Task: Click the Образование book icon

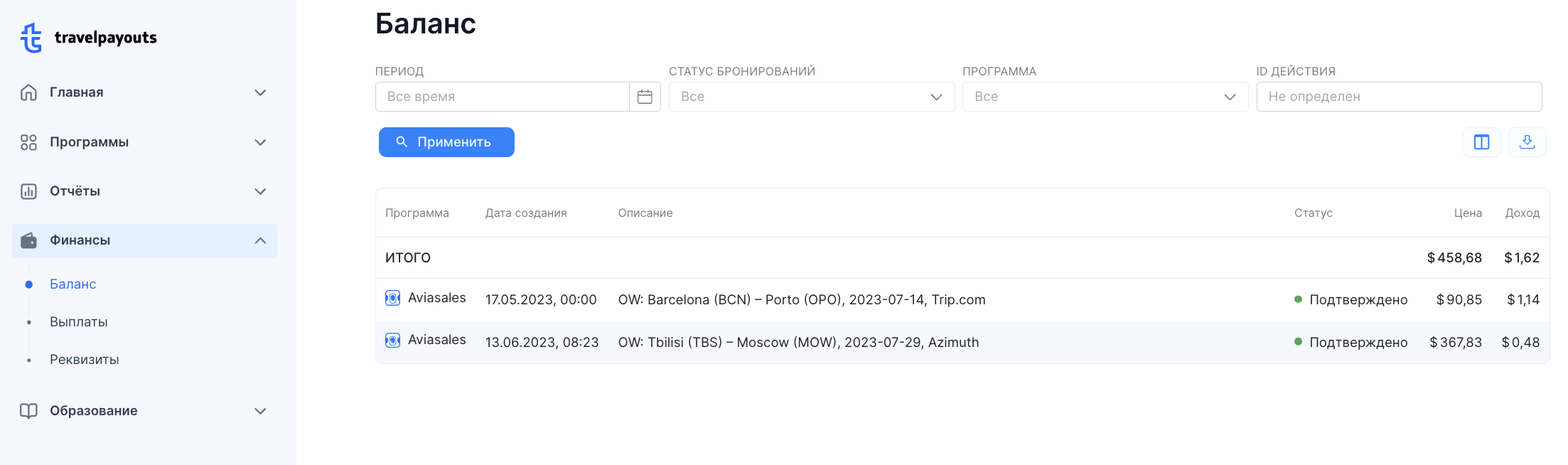Action: 28,411
